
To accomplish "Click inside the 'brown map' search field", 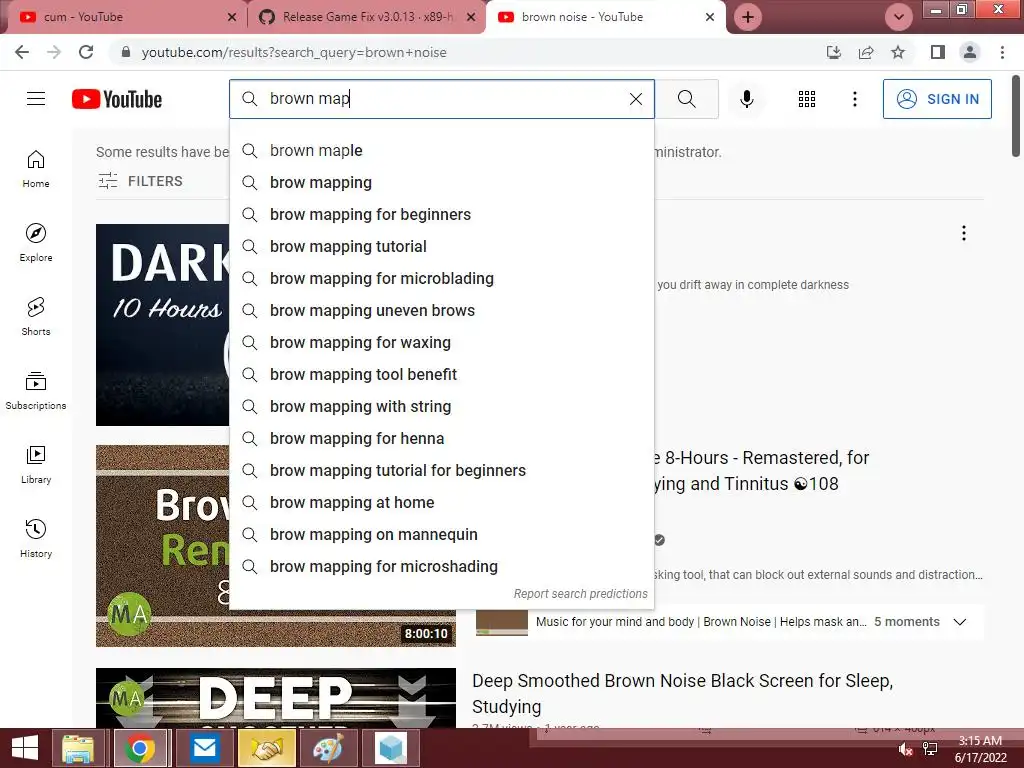I will tap(444, 99).
